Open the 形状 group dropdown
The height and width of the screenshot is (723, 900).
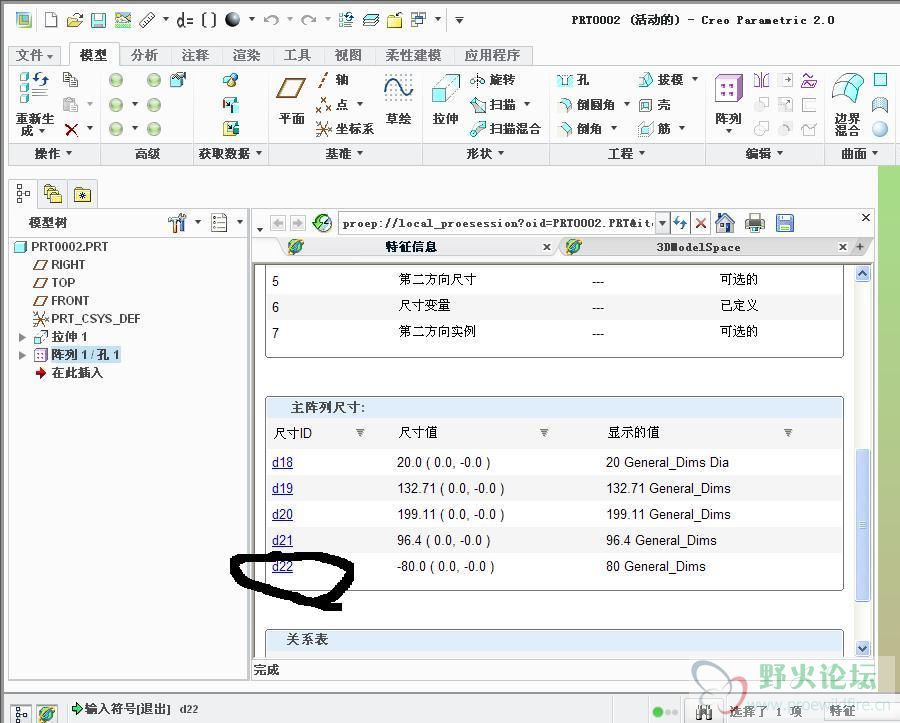pyautogui.click(x=486, y=153)
